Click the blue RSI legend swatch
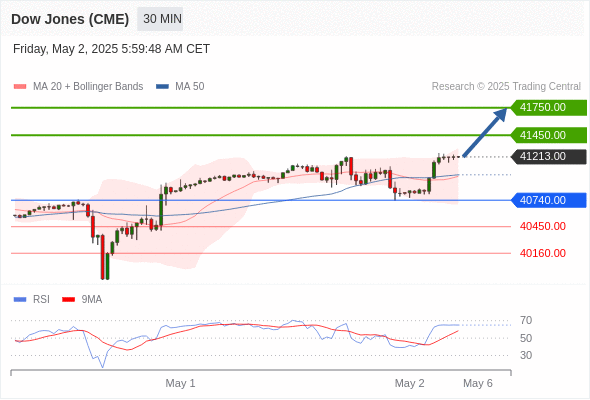The width and height of the screenshot is (590, 400). coord(20,300)
